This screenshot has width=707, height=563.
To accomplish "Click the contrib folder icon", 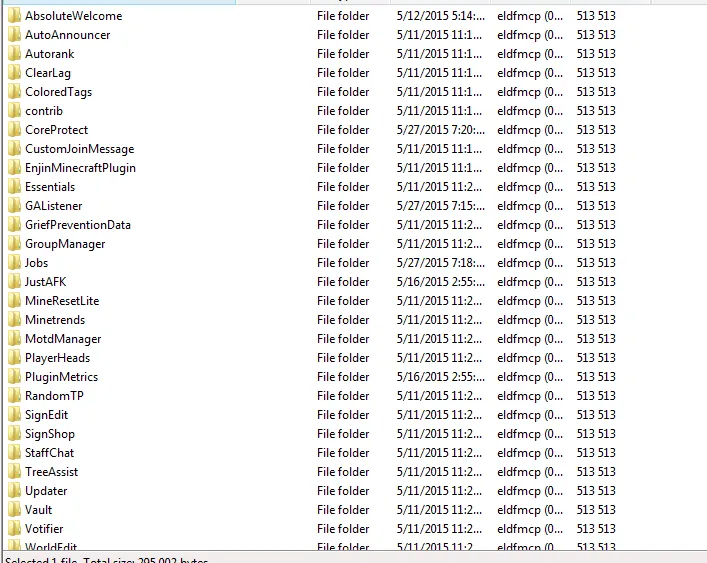I will [x=14, y=110].
